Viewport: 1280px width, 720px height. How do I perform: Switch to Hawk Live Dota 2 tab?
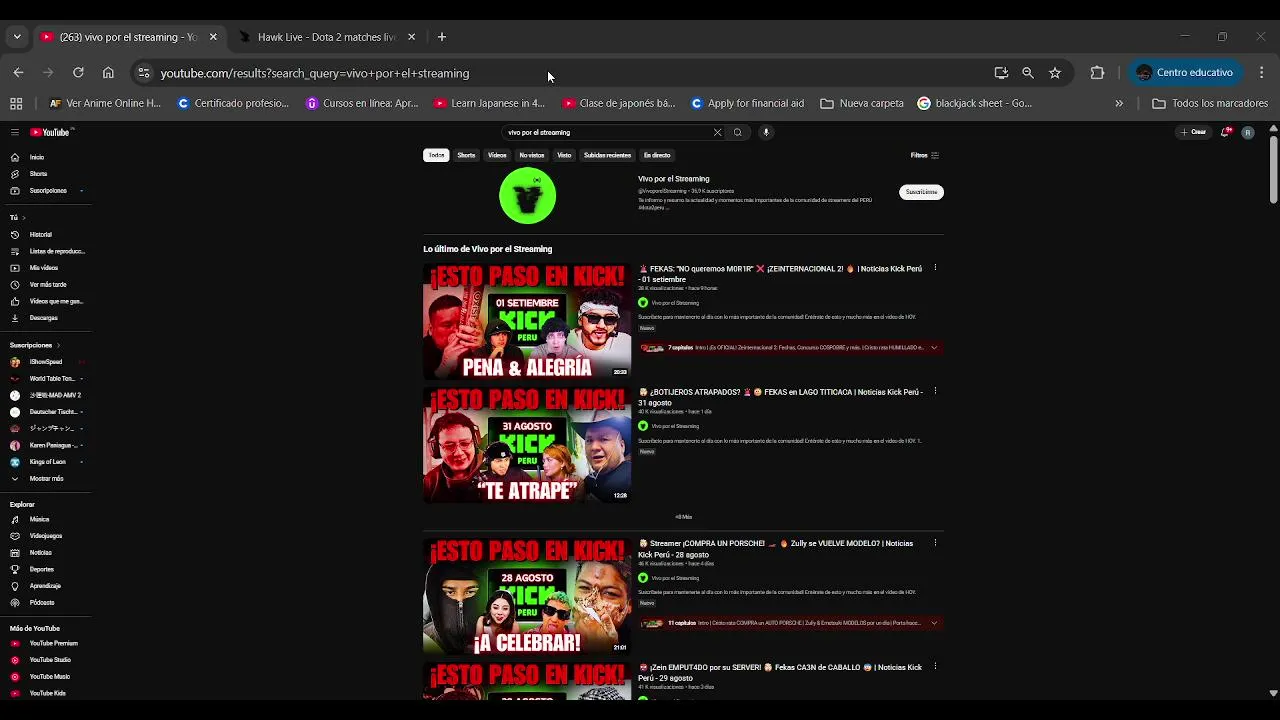[326, 37]
